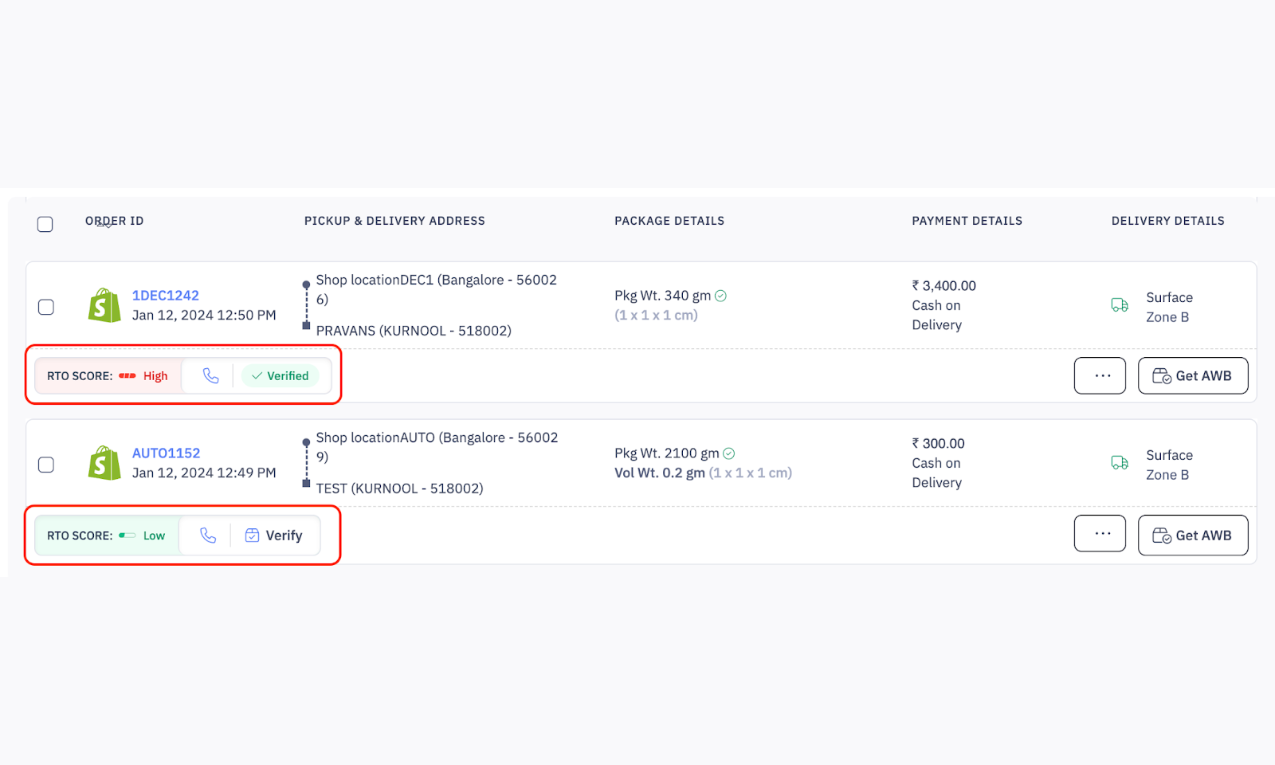This screenshot has width=1275, height=765.
Task: Click the truck icon in AUTO1152 delivery details
Action: click(1119, 464)
